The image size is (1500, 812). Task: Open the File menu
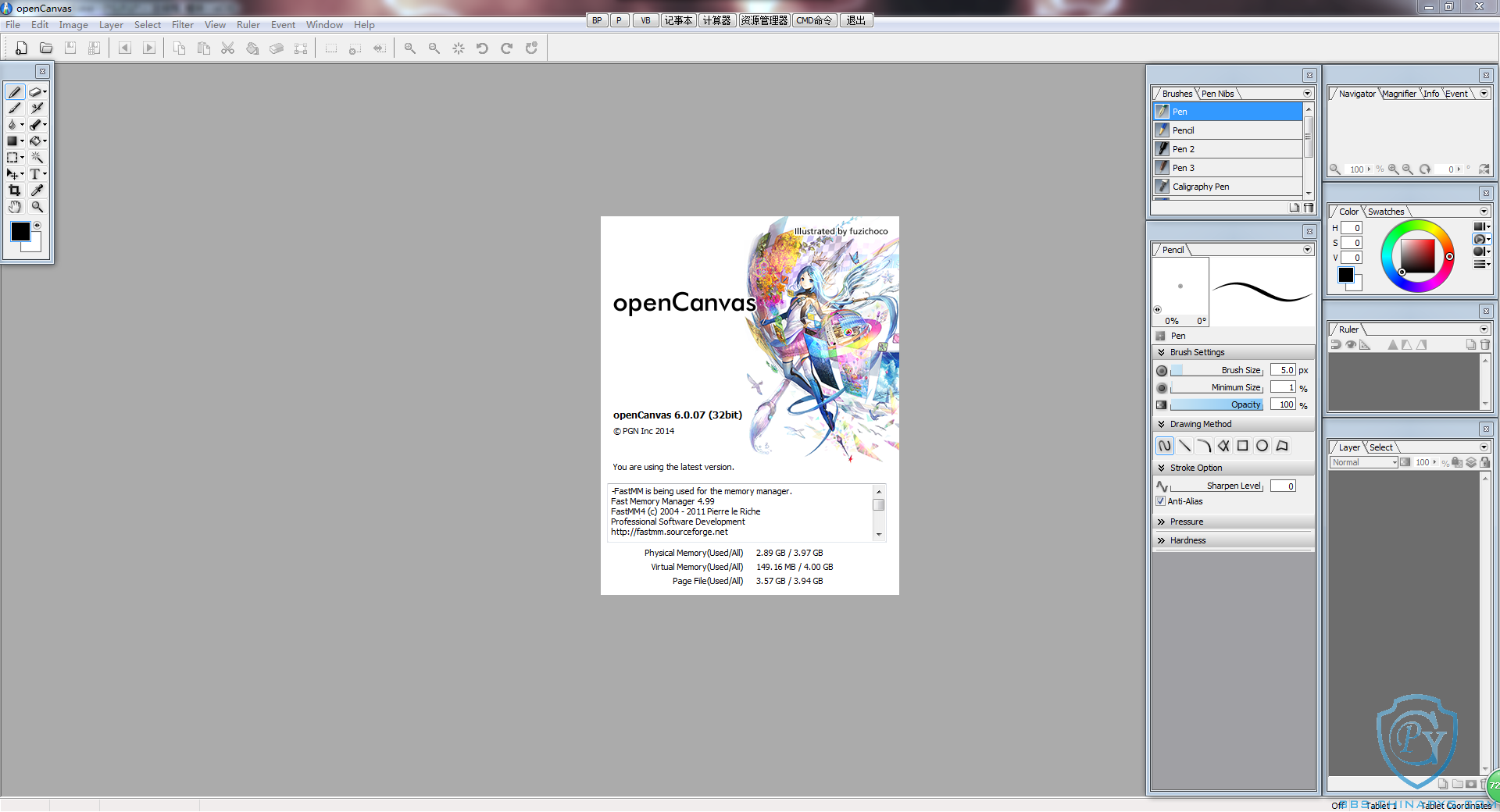13,25
